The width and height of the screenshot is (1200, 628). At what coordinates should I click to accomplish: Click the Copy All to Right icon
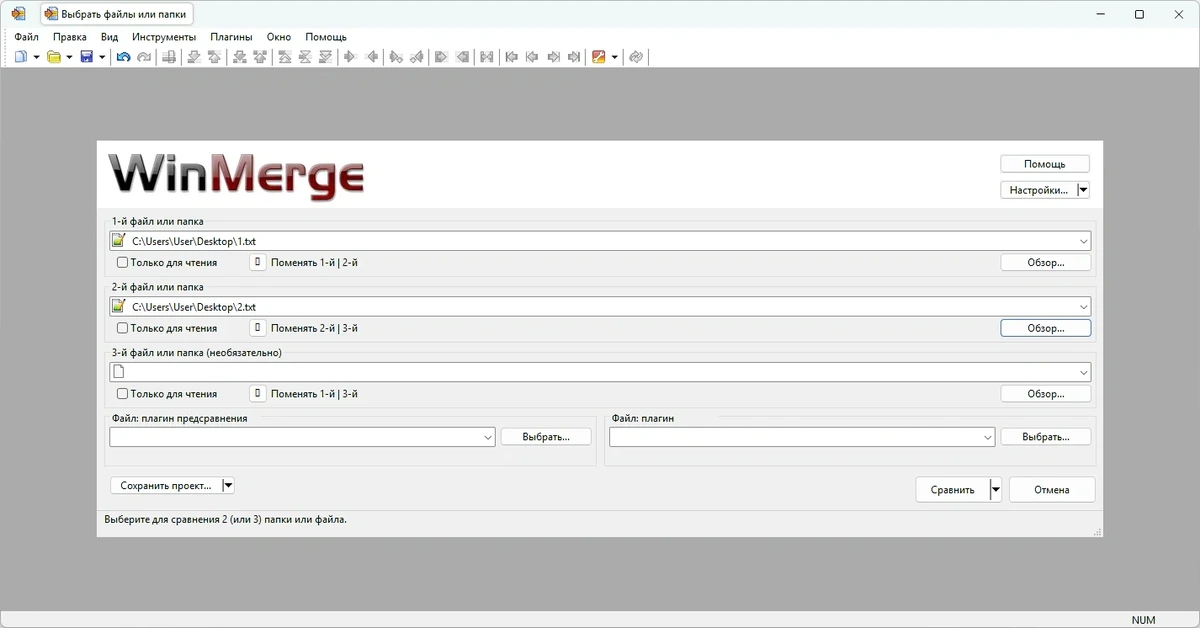439,57
